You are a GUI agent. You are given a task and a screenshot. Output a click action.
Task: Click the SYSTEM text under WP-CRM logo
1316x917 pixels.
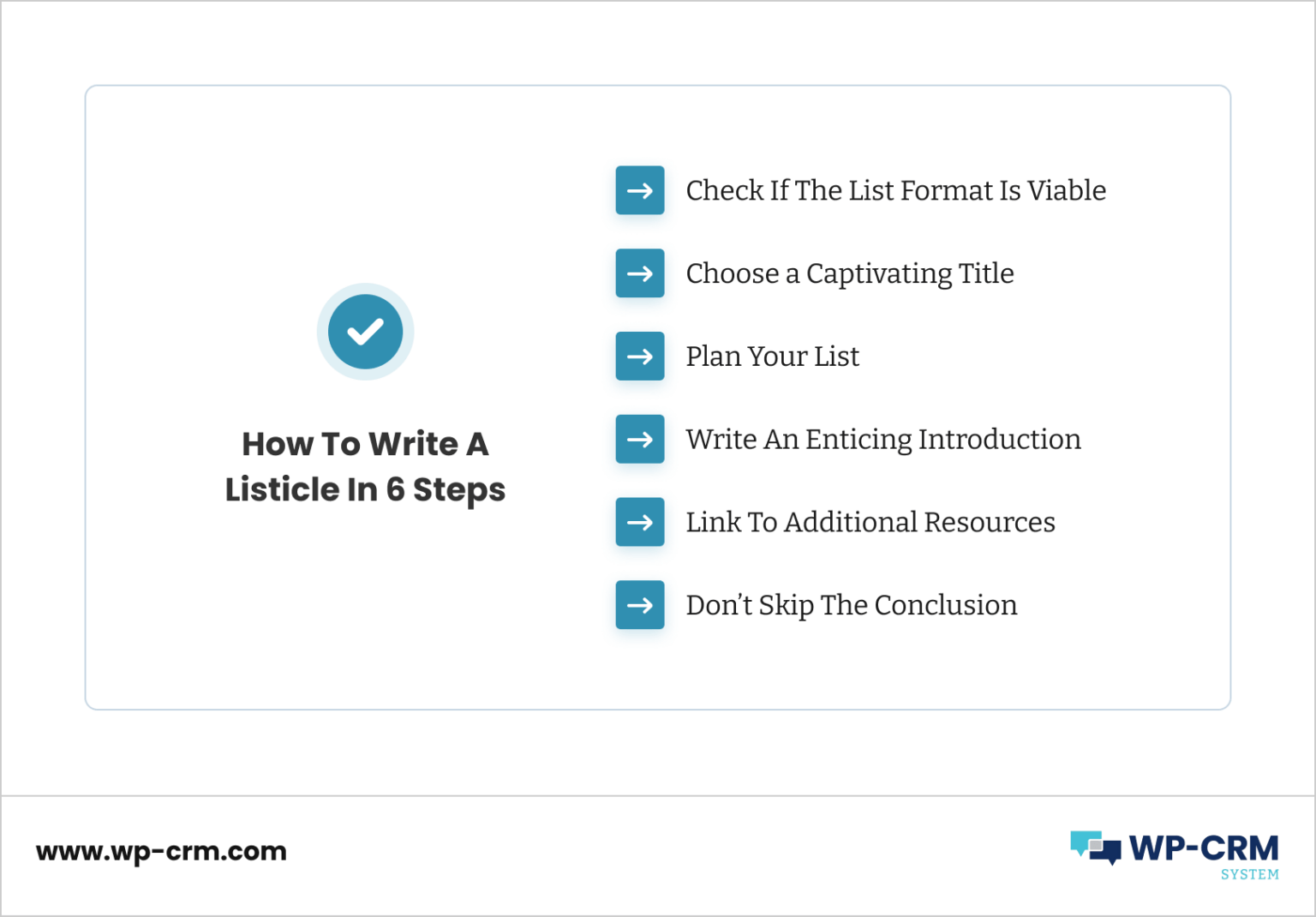click(x=1250, y=874)
